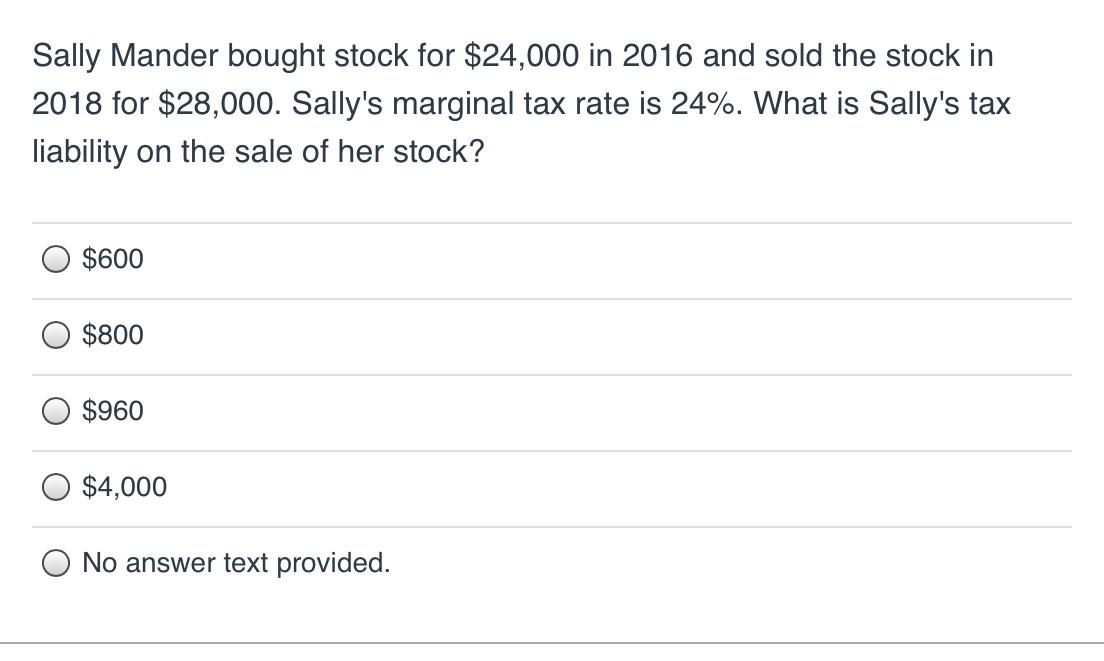1104x661 pixels.
Task: Click the $600 answer label
Action: point(113,259)
